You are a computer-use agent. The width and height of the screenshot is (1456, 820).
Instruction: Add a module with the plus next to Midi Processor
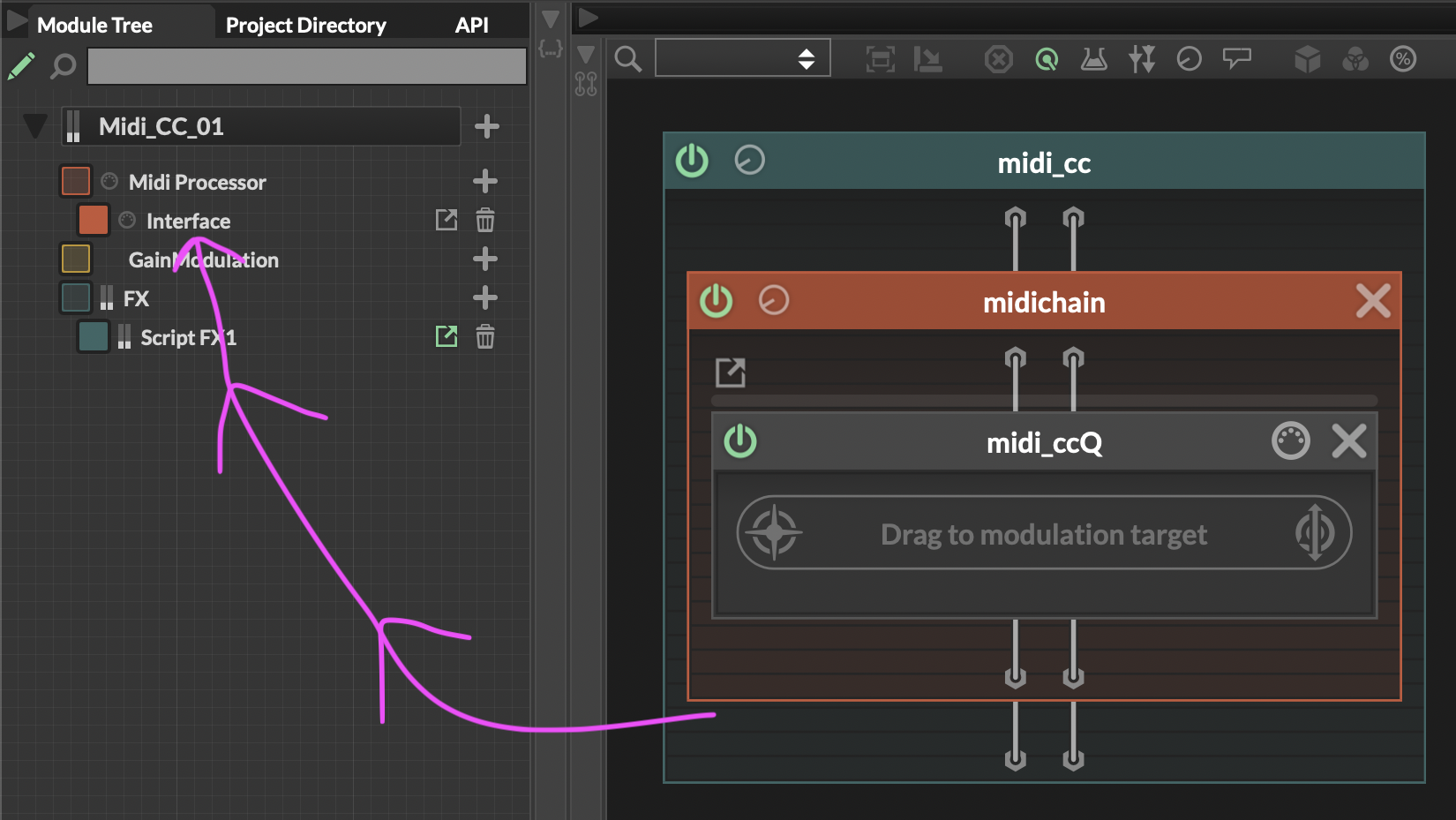(484, 181)
